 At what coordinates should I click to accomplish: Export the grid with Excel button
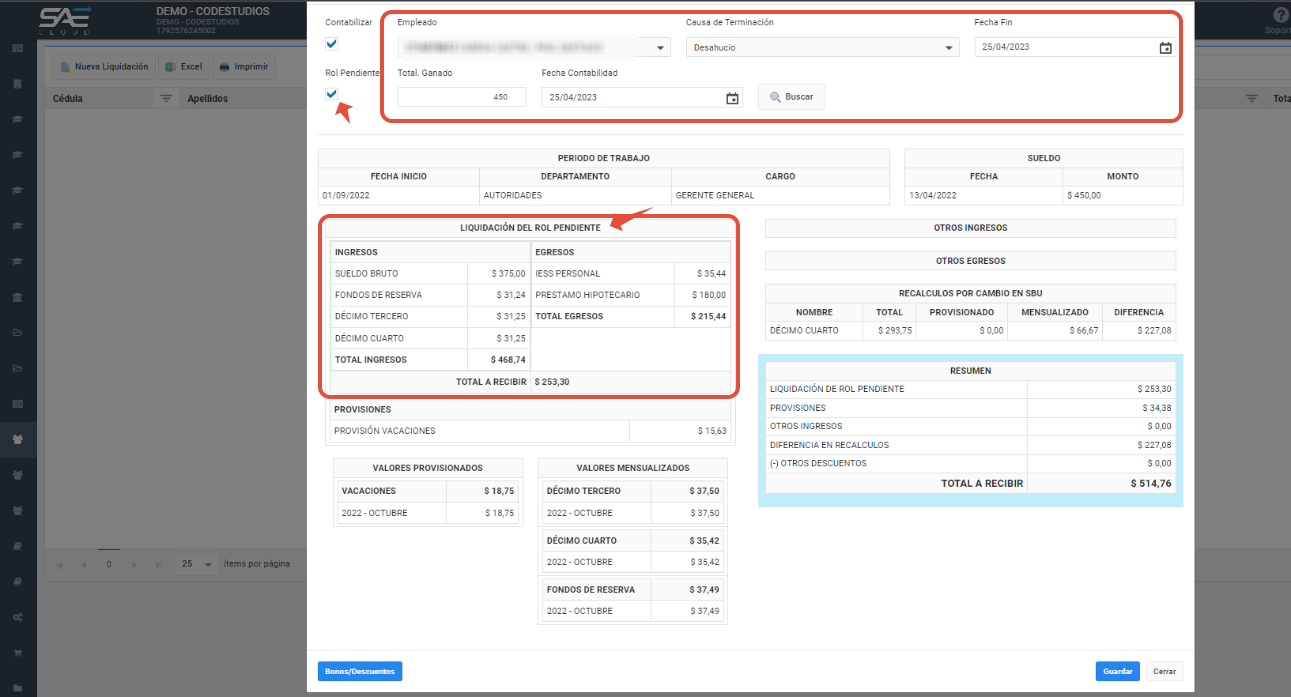pos(184,67)
